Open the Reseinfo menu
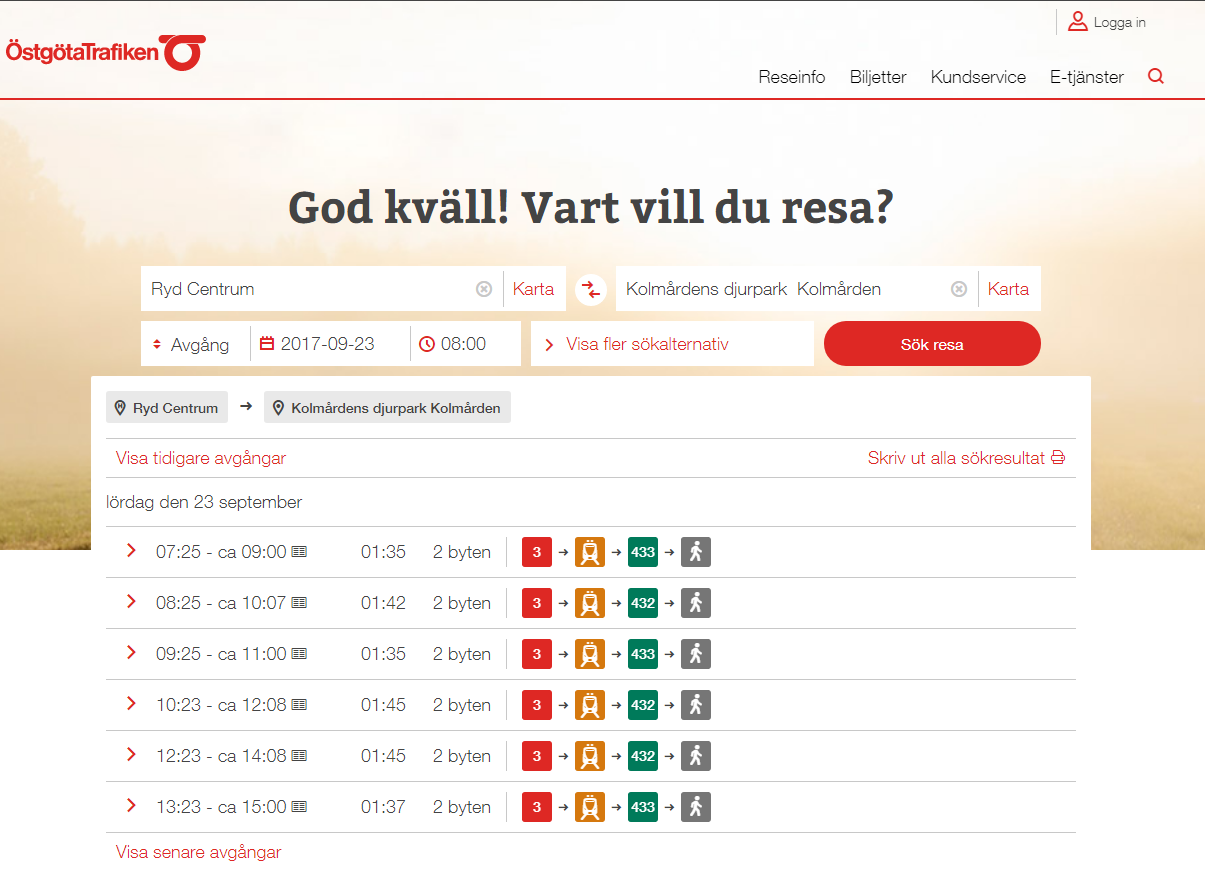The image size is (1205, 883). [791, 76]
